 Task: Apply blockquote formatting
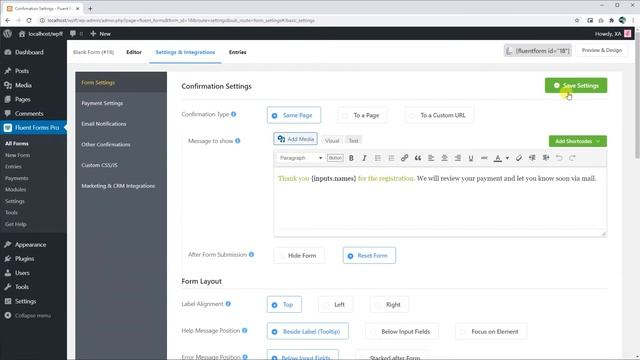418,158
